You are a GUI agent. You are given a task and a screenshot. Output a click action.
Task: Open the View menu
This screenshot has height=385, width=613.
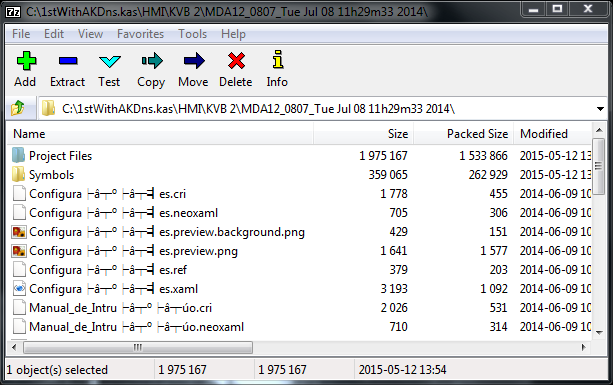point(90,34)
